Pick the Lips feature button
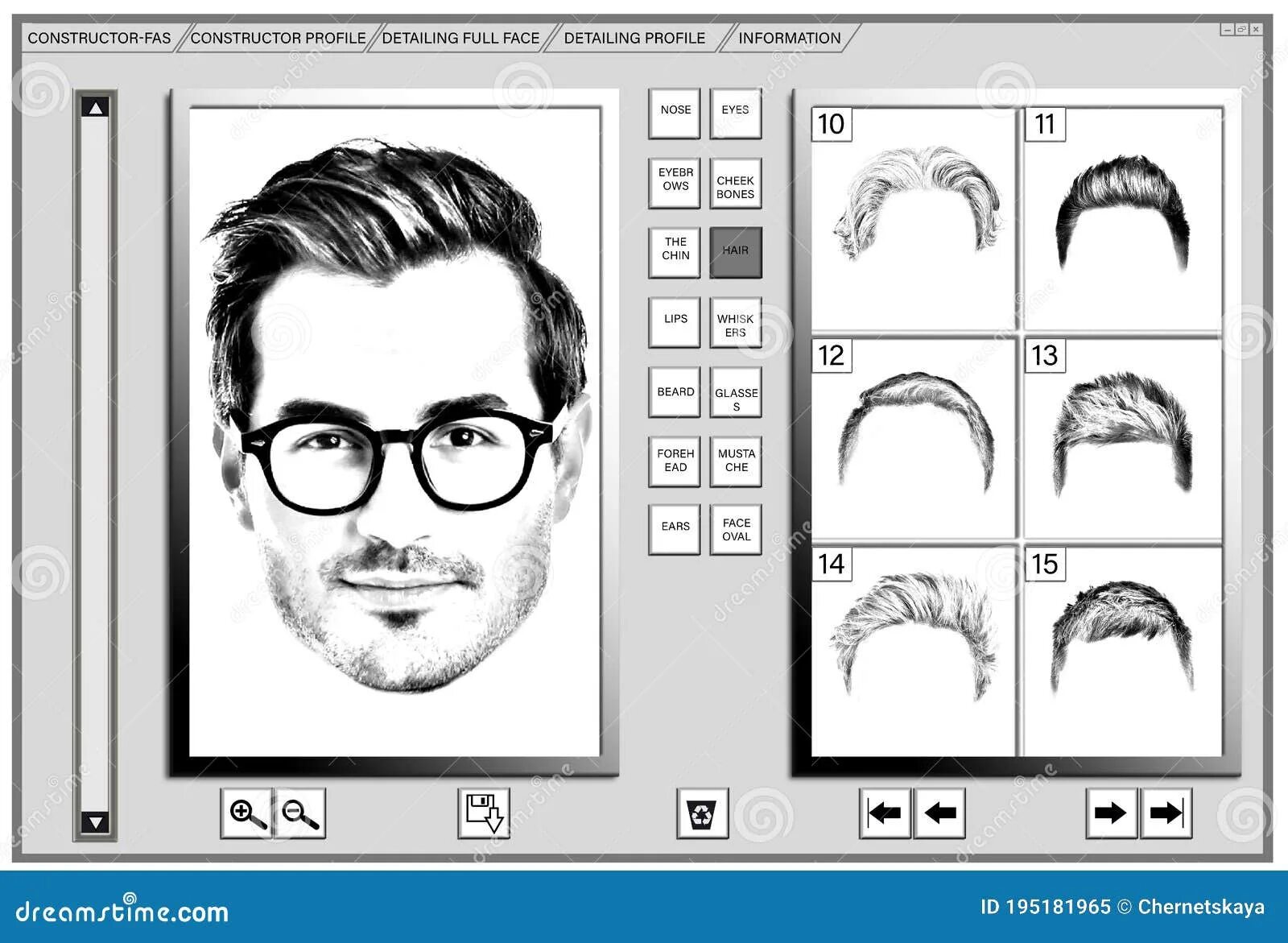This screenshot has height=943, width=1288. 675,322
